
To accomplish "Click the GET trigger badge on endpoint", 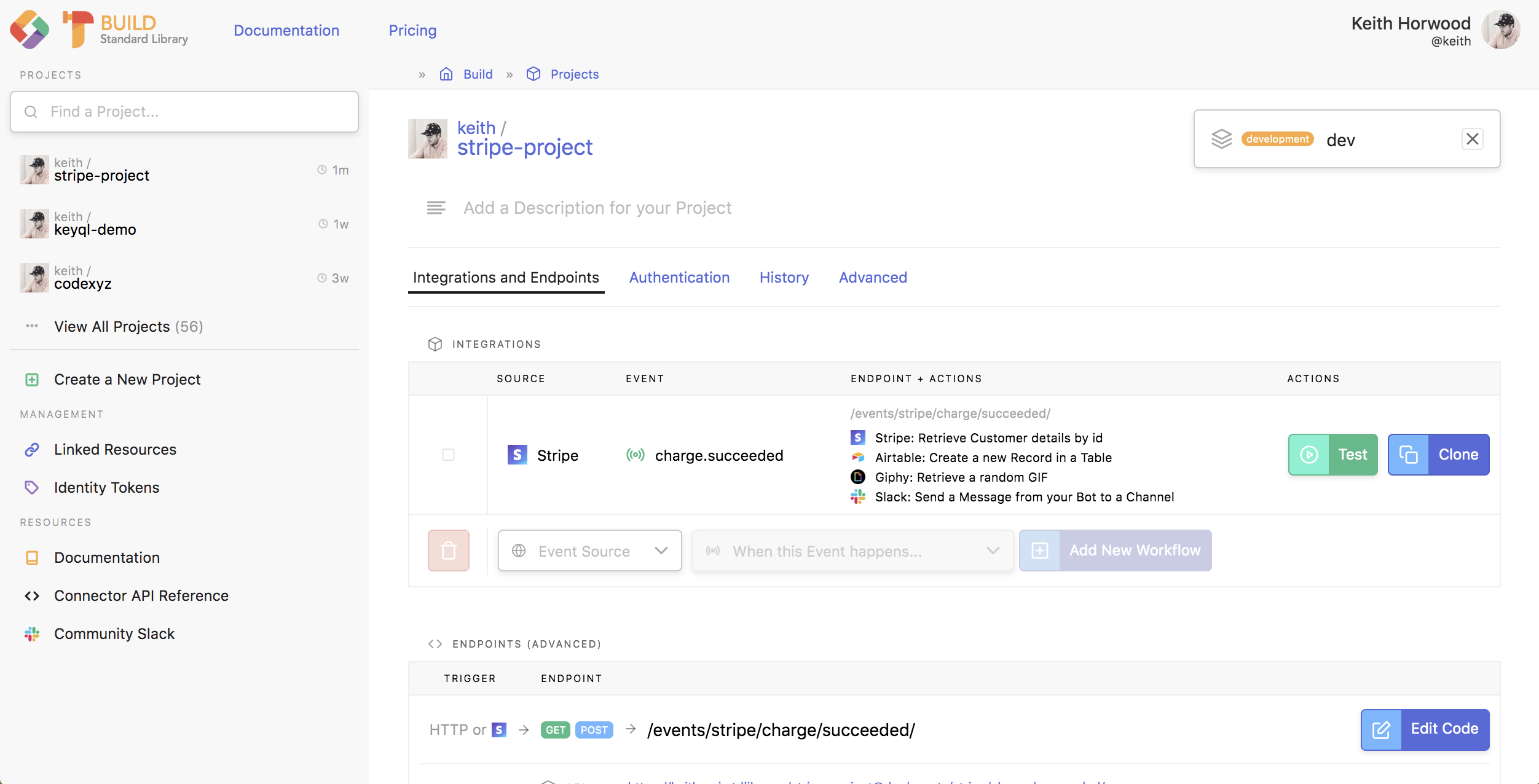I will click(x=555, y=730).
